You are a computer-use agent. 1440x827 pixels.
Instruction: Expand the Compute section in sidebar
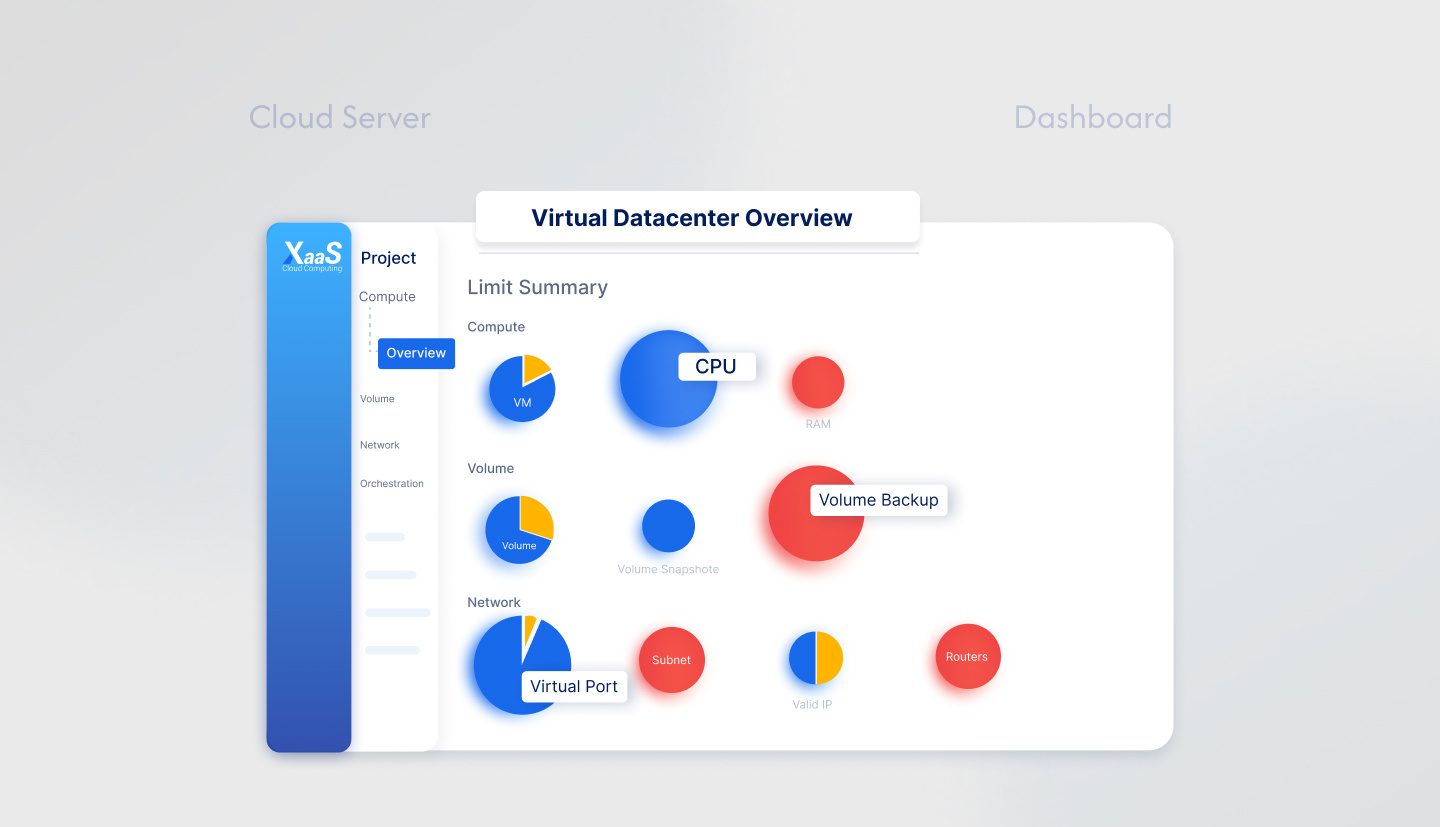387,296
